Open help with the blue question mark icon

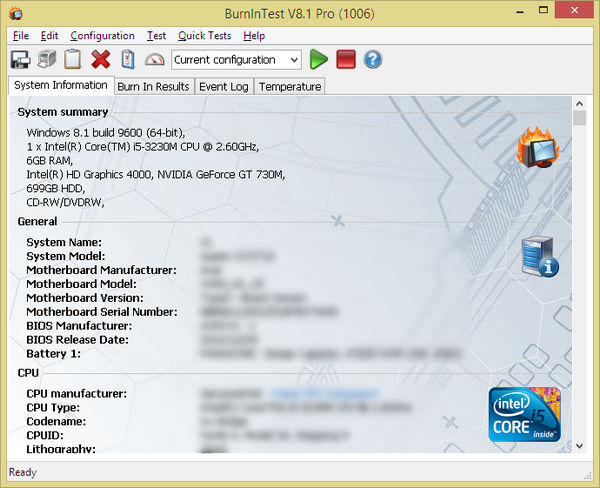click(x=373, y=59)
